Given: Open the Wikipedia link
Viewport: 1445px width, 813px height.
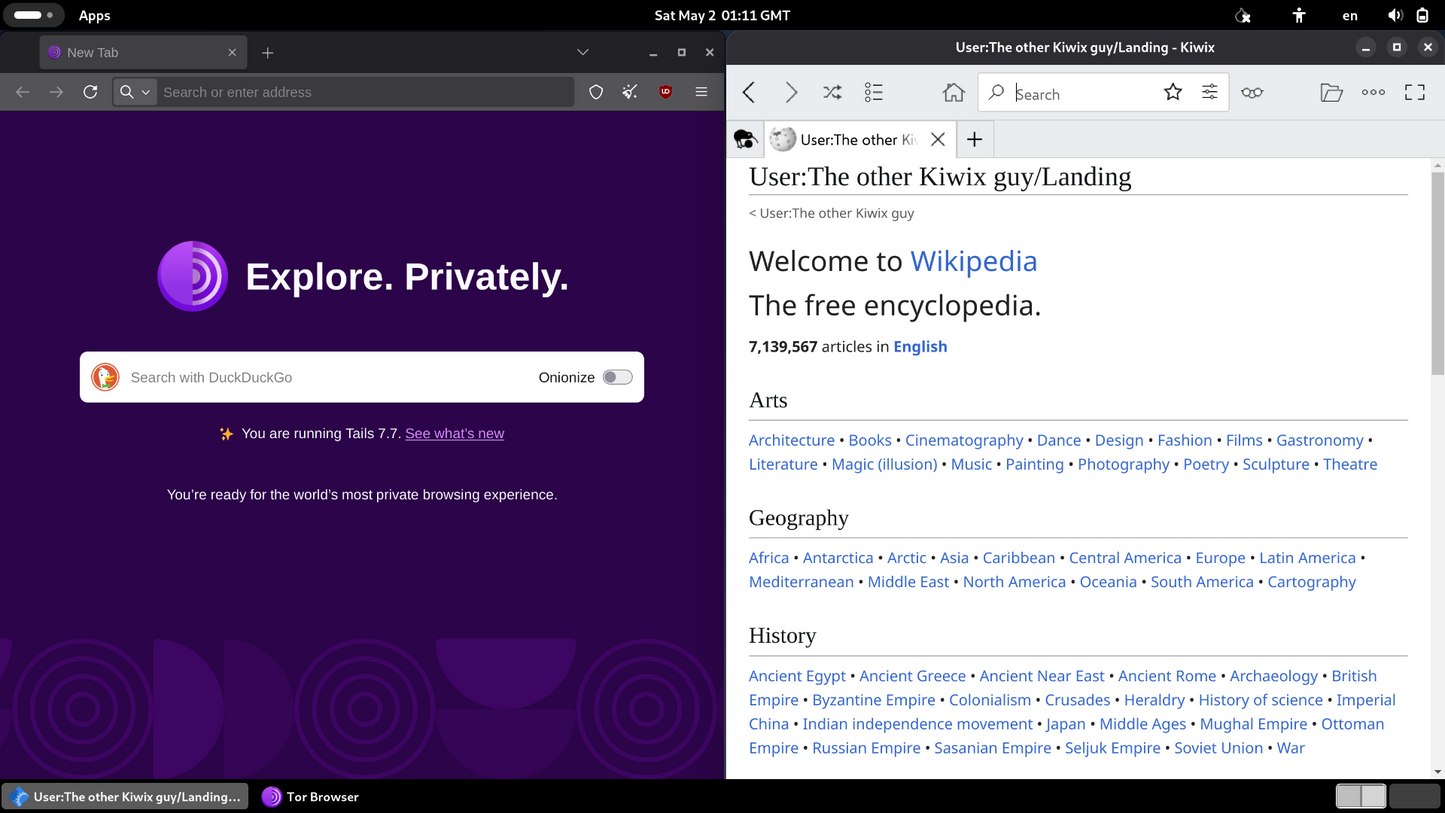Looking at the screenshot, I should [x=973, y=261].
